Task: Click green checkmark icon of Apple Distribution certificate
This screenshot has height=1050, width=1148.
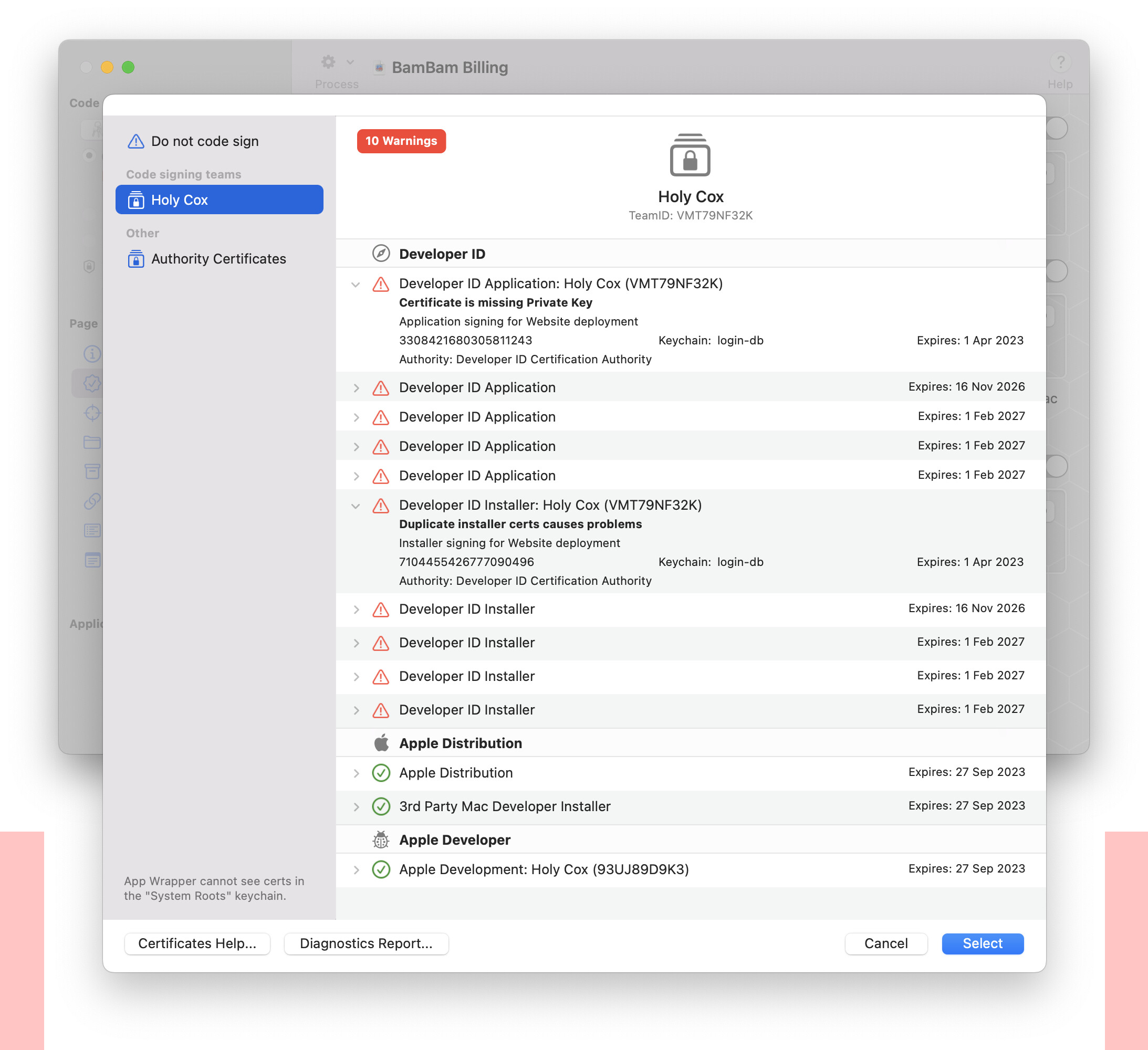Action: (x=381, y=773)
